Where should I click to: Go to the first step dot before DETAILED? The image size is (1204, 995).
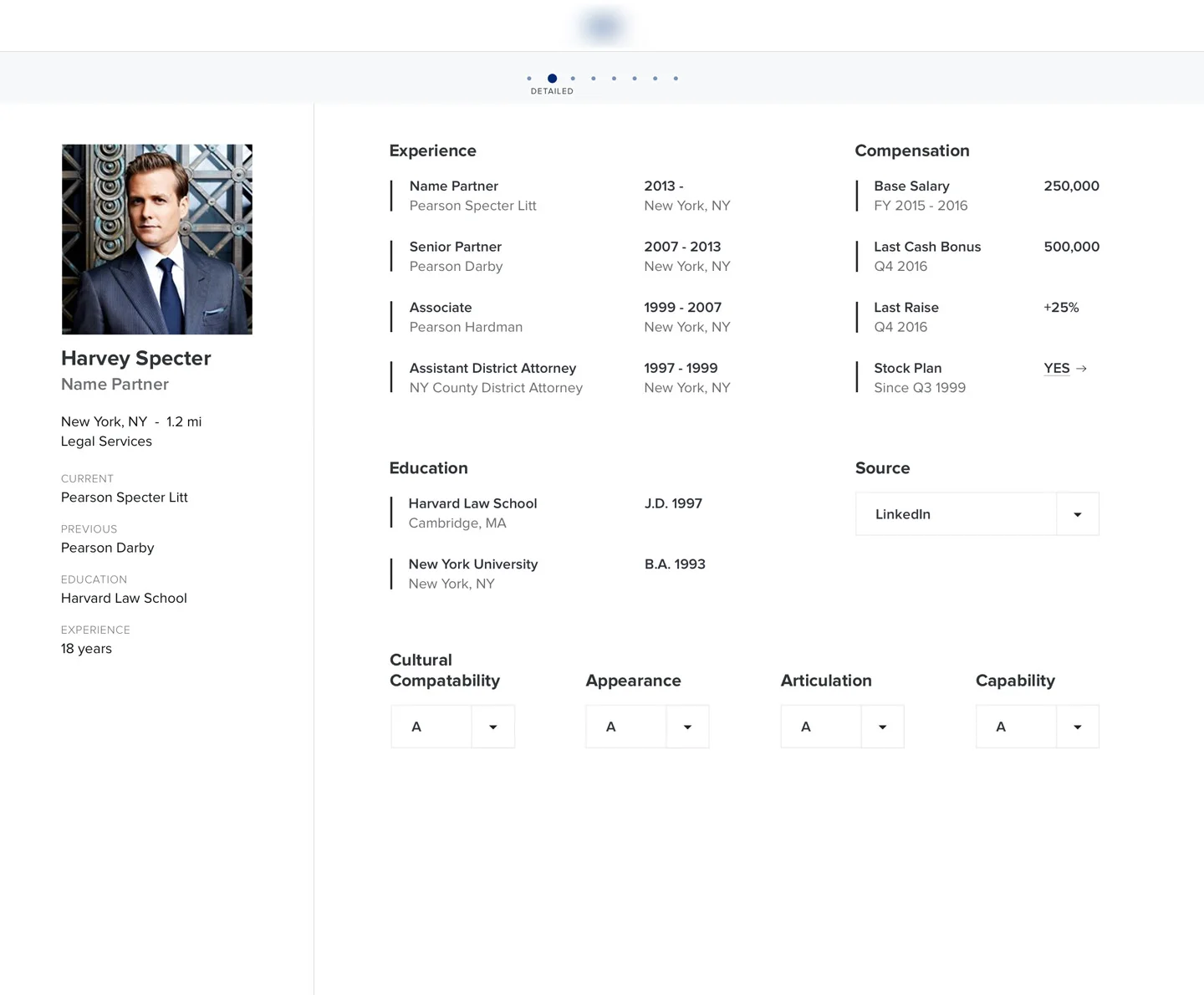[x=529, y=79]
